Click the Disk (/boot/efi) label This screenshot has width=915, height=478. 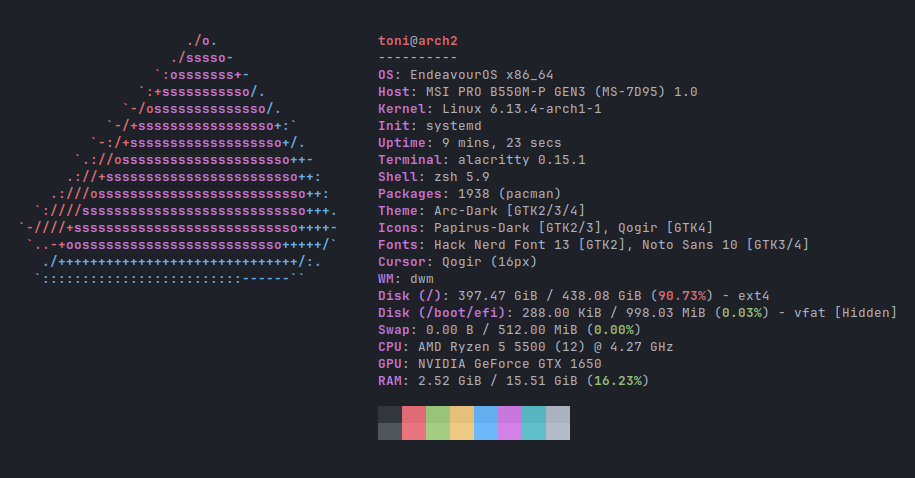[x=442, y=313]
